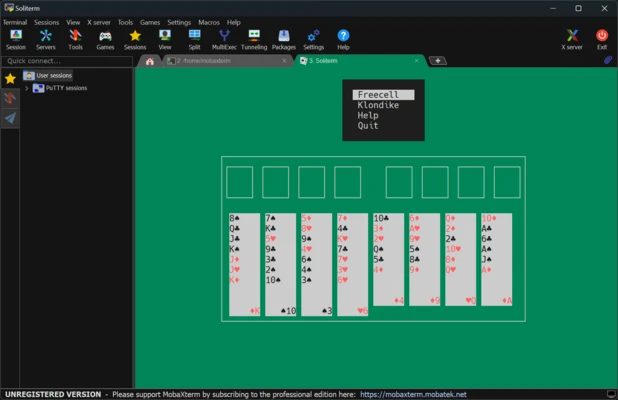Open the Sessions star toolbar icon
The width and height of the screenshot is (618, 400).
pyautogui.click(x=135, y=40)
